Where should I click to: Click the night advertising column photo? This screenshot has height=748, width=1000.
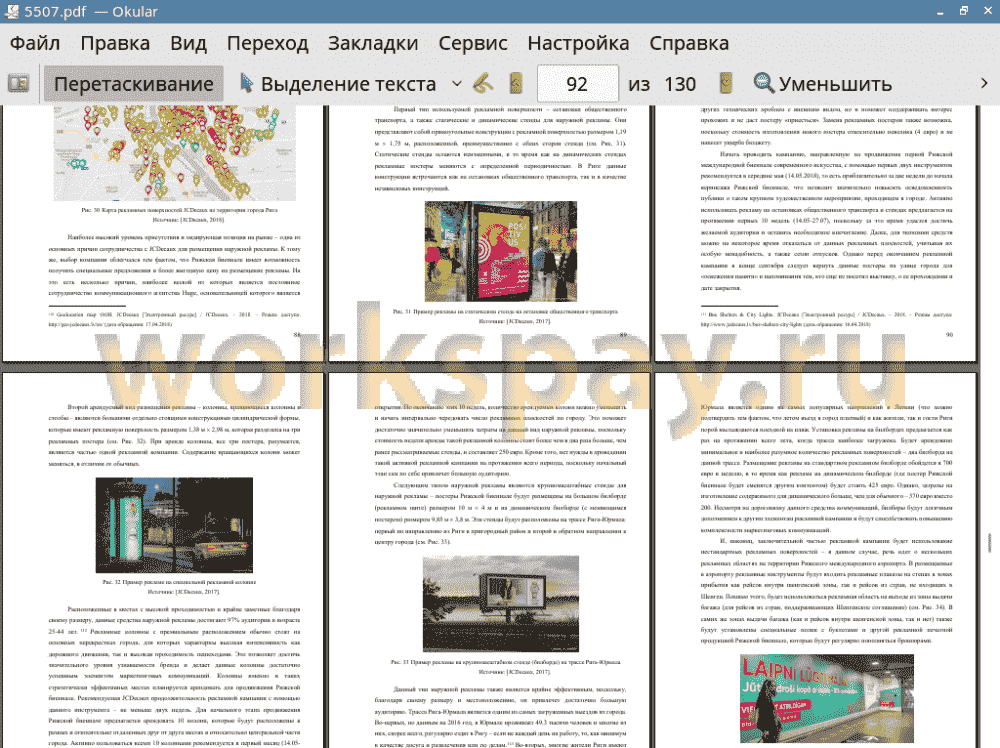[174, 525]
